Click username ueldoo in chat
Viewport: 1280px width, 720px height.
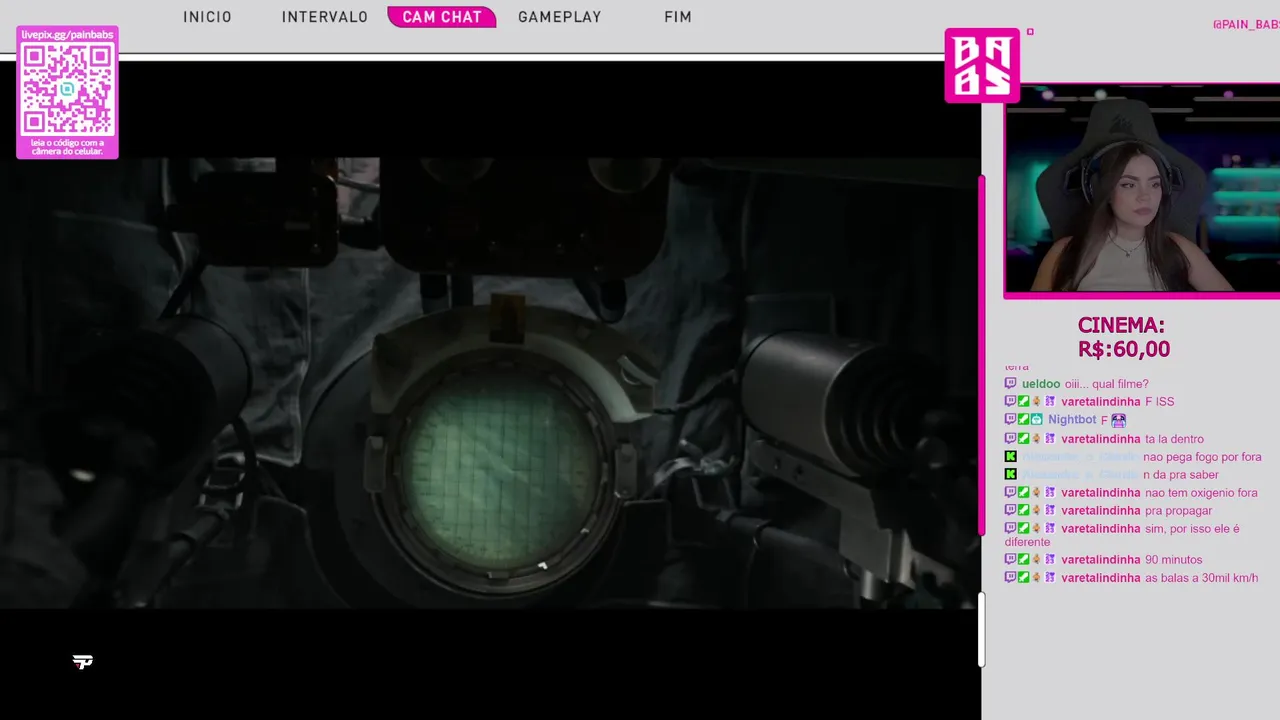[x=1041, y=384]
